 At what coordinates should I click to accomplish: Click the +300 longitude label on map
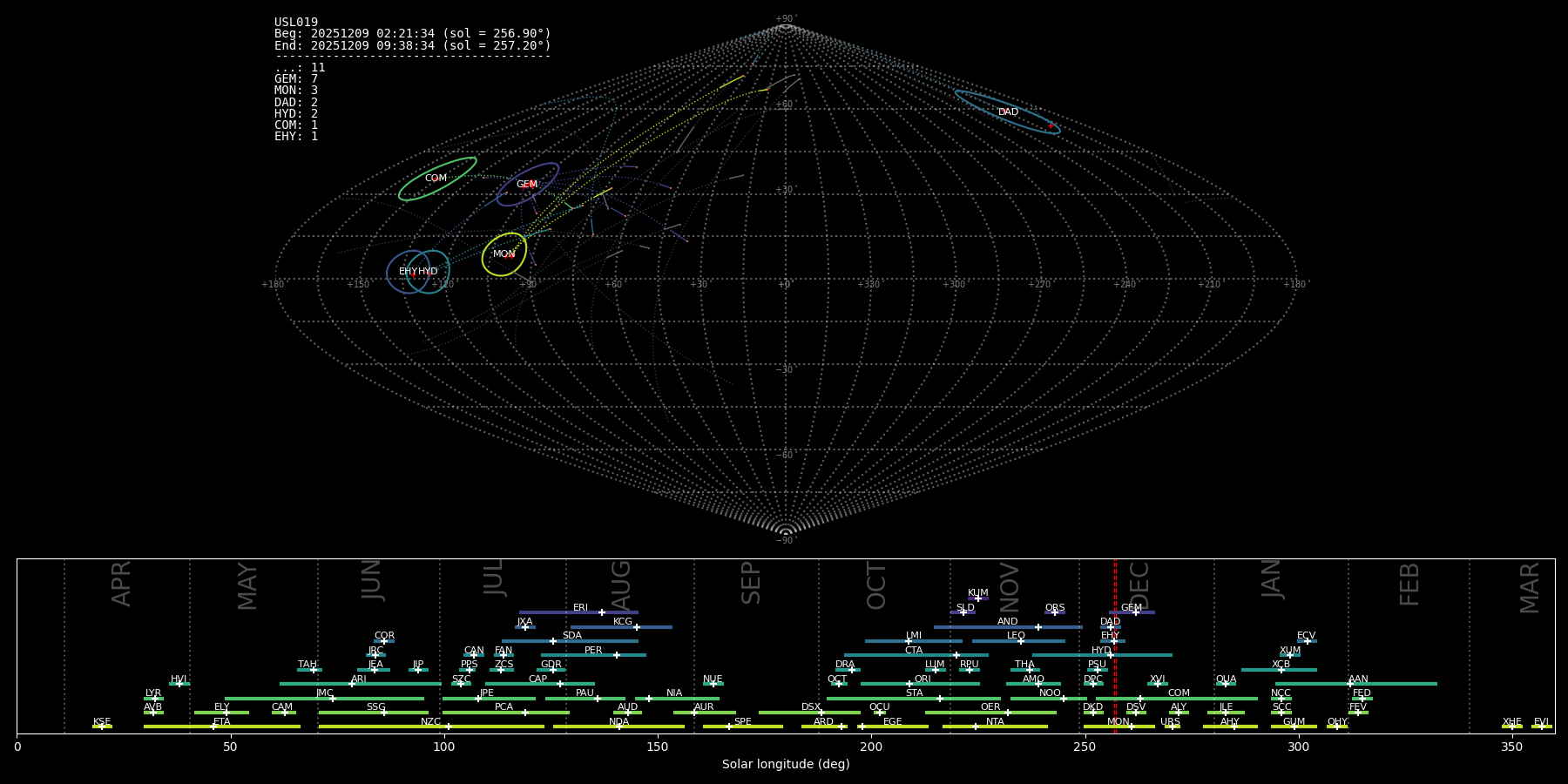pyautogui.click(x=954, y=285)
